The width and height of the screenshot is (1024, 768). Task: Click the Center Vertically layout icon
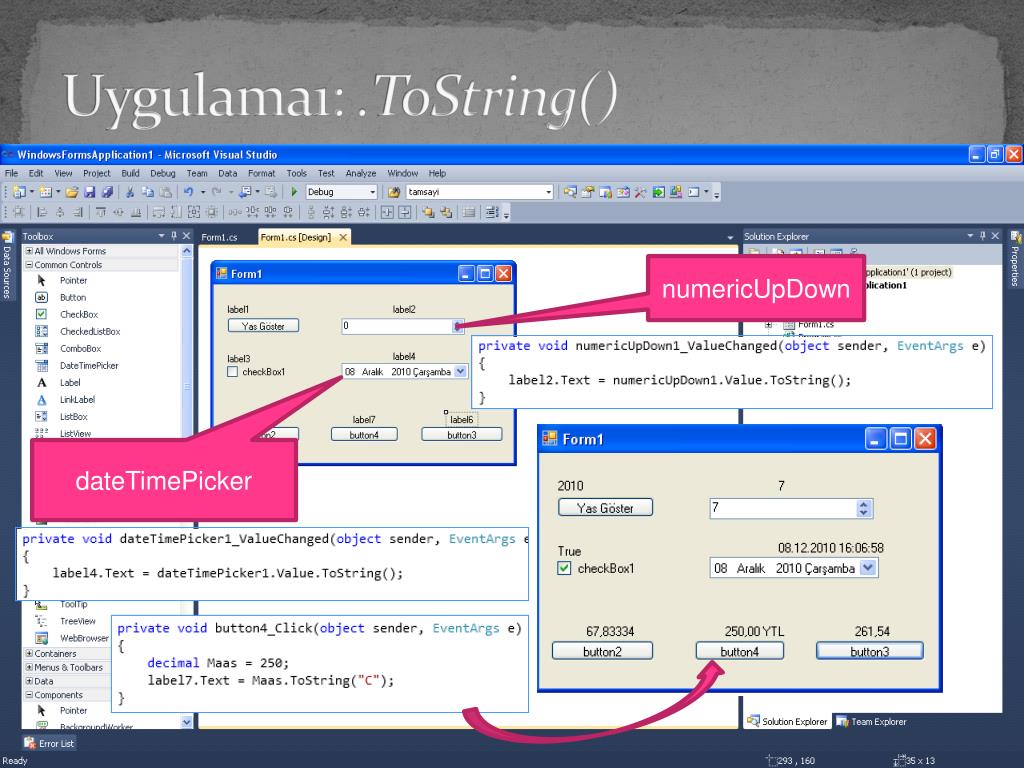(x=405, y=212)
